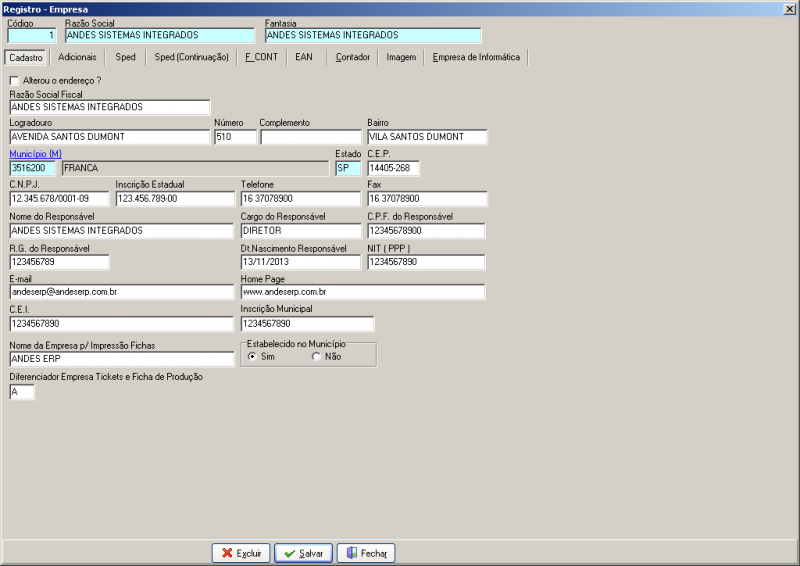Open the Imagem tab
Viewport: 800px width, 566px height.
tap(401, 57)
